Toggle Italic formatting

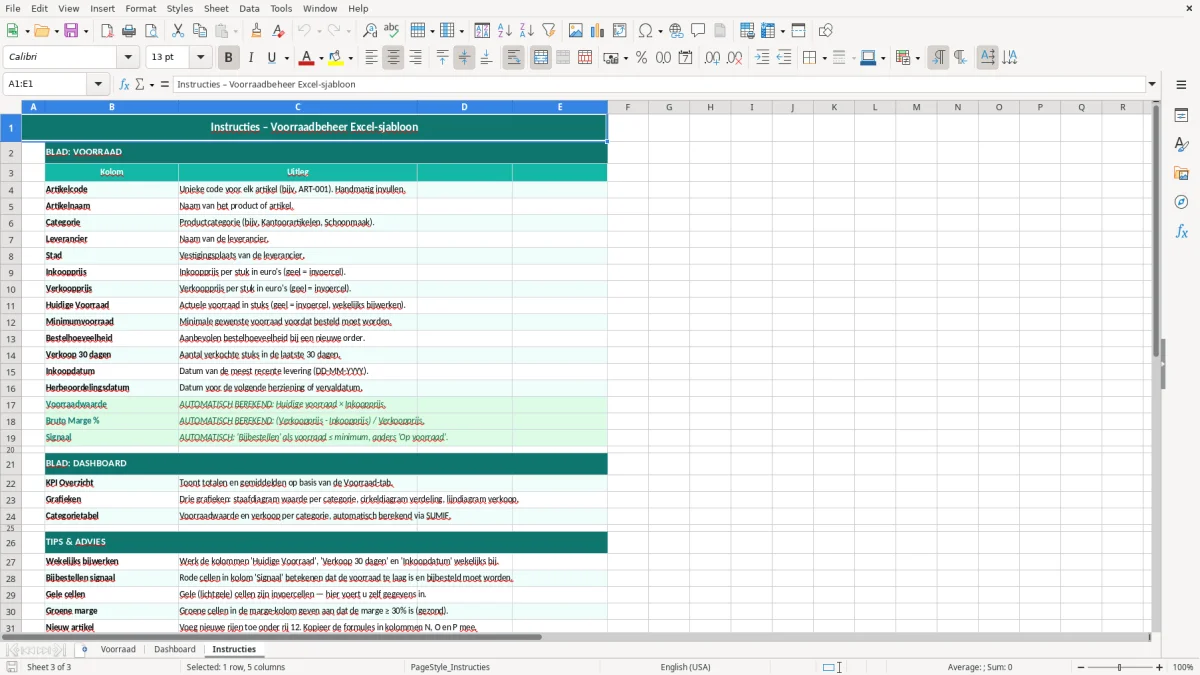[250, 58]
